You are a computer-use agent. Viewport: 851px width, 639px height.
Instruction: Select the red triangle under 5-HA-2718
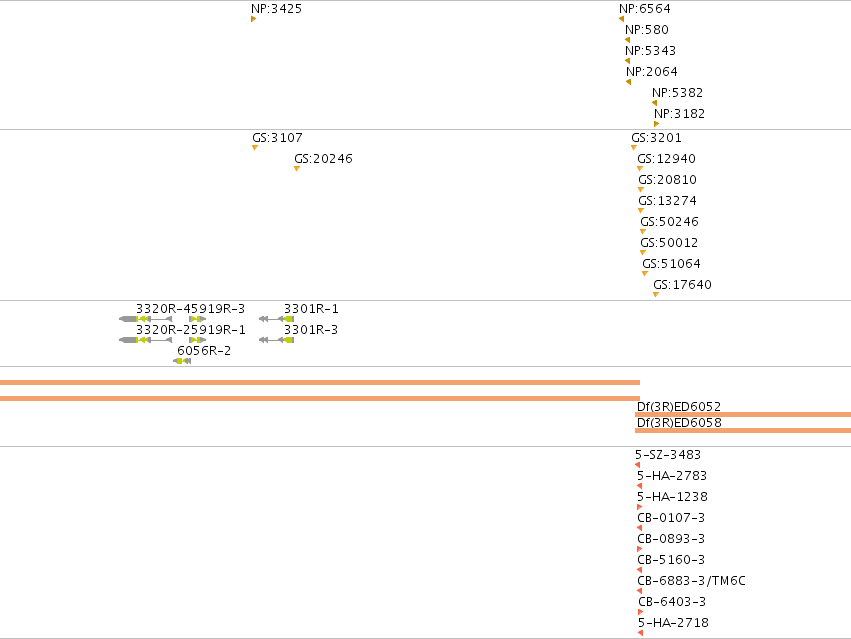(x=640, y=634)
